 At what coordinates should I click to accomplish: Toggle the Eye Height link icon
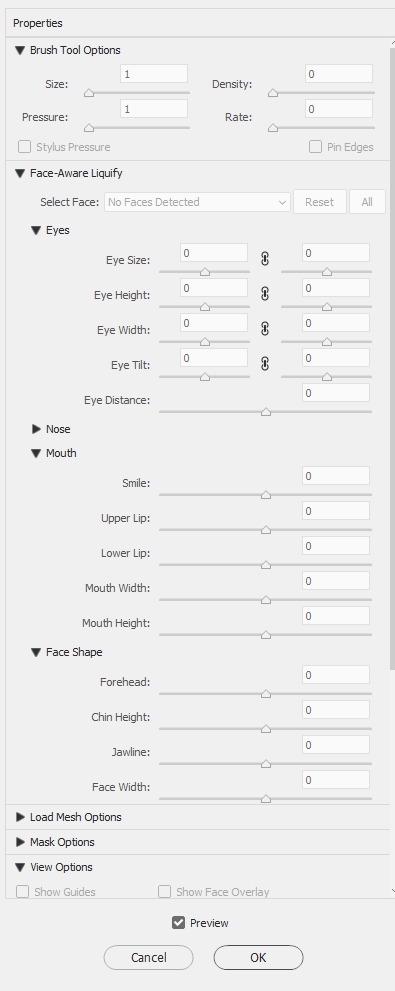[x=265, y=294]
